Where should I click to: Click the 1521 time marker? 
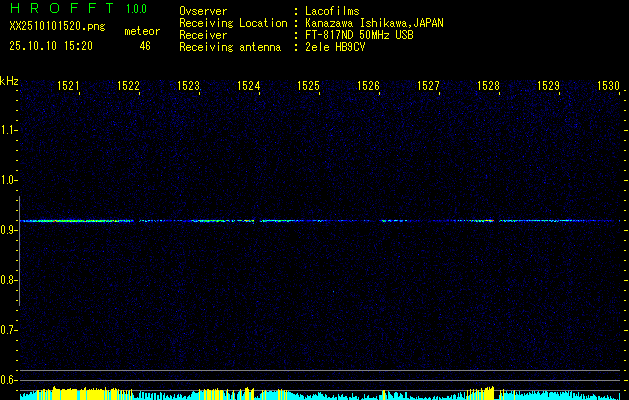pyautogui.click(x=69, y=87)
